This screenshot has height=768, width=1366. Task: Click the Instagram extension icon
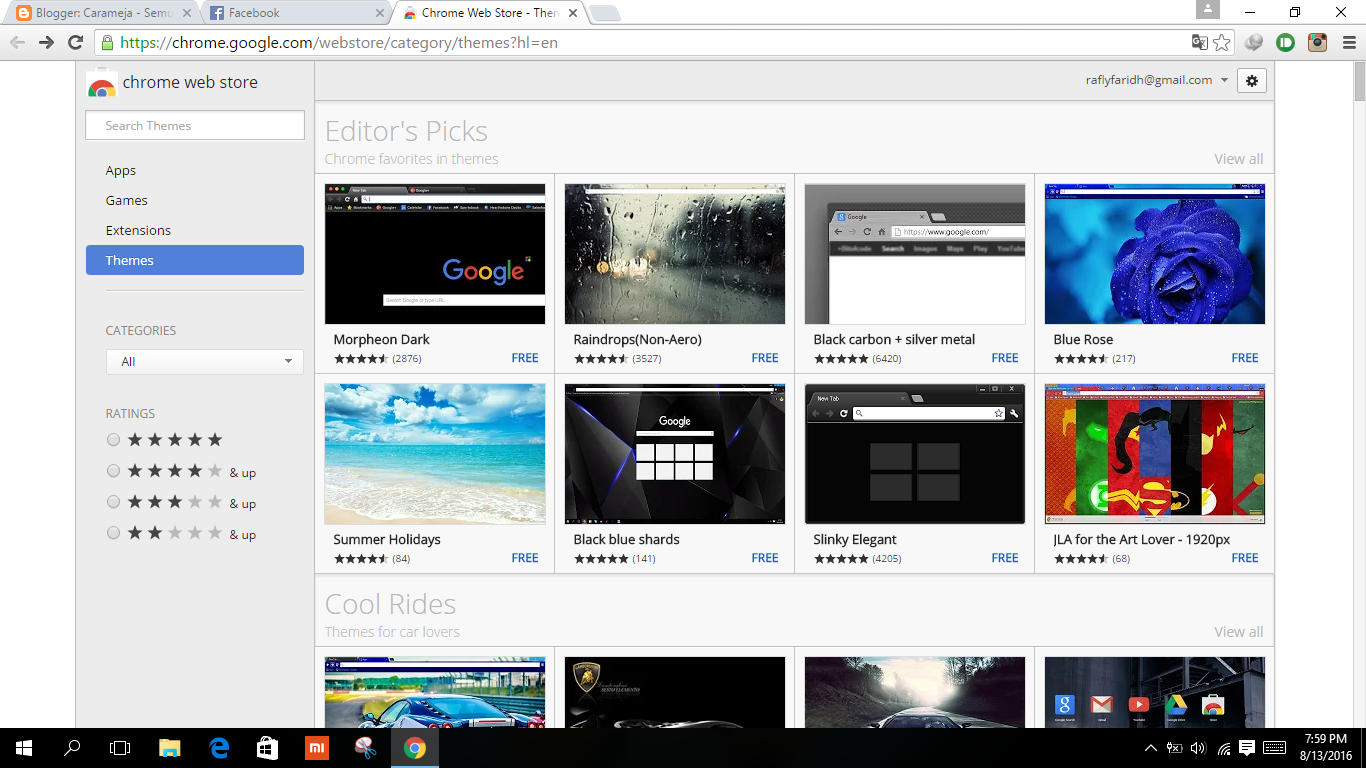tap(1318, 42)
